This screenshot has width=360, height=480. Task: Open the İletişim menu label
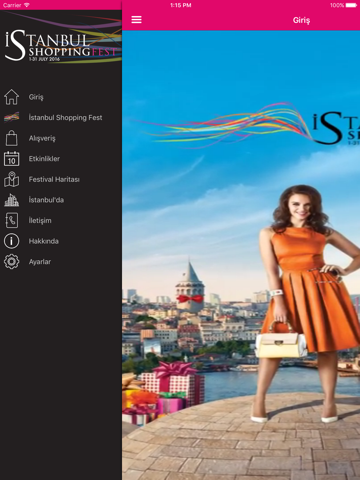point(40,221)
